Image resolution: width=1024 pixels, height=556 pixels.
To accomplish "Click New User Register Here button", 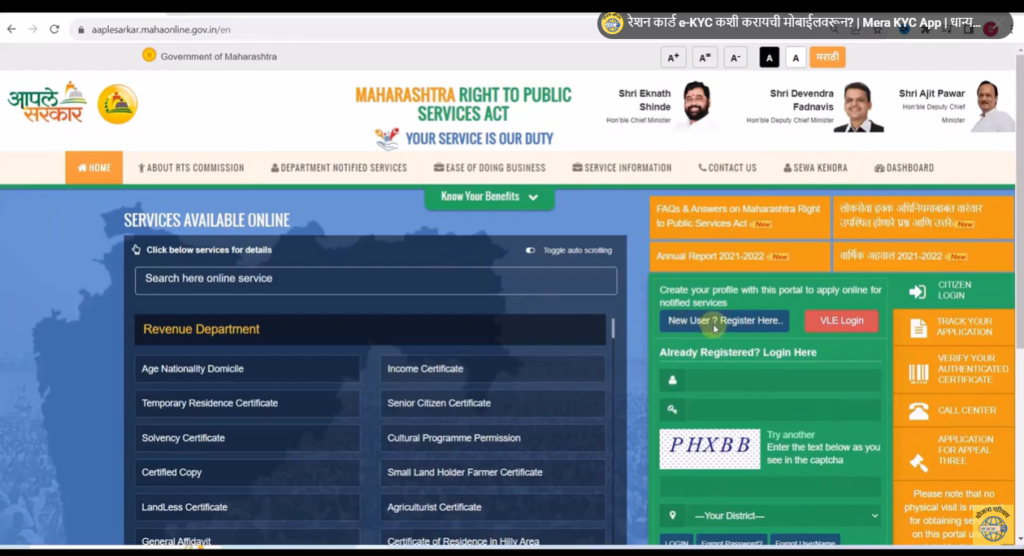I will [724, 321].
